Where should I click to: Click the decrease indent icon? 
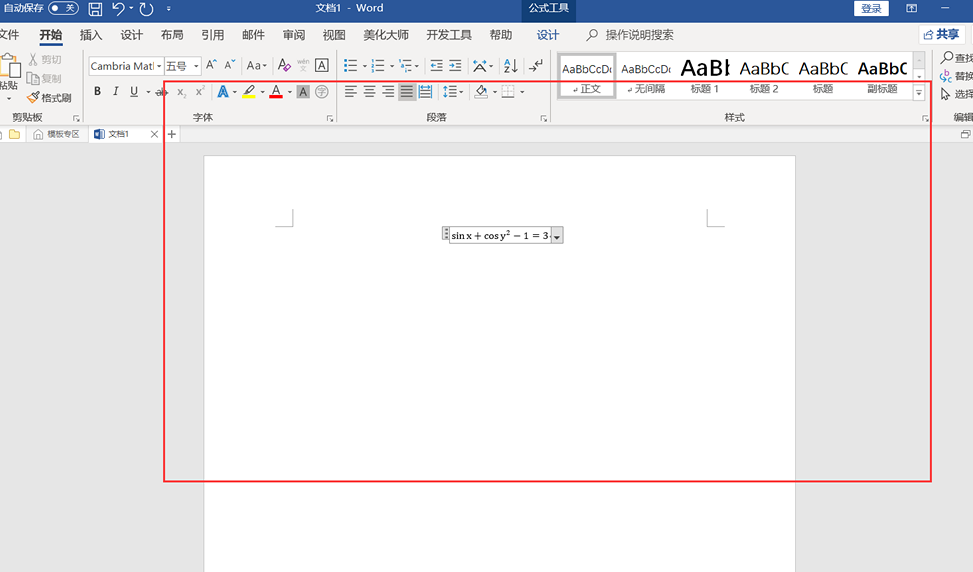pyautogui.click(x=436, y=65)
